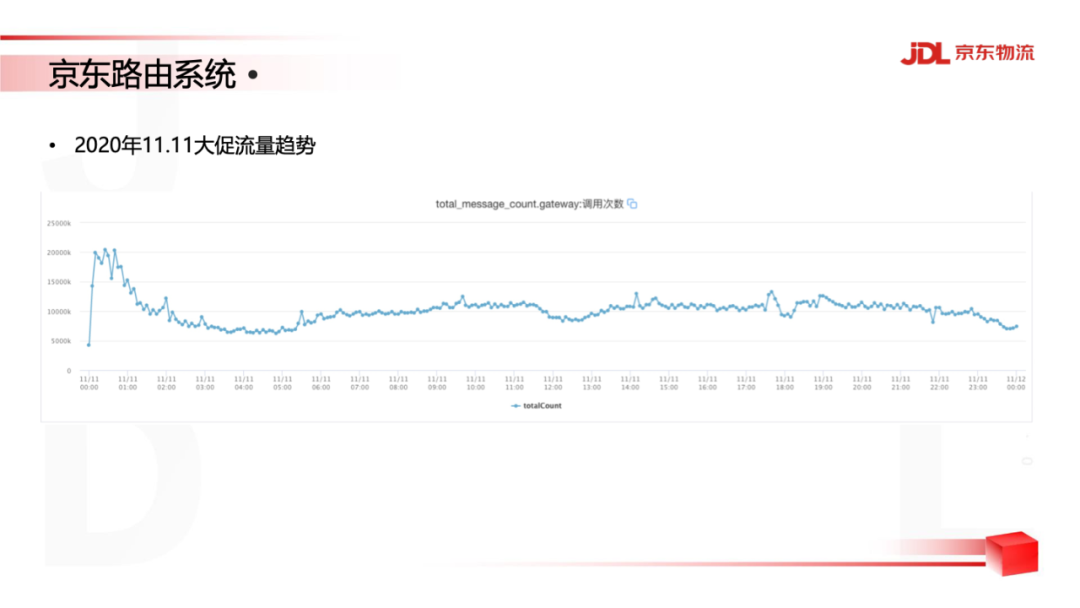This screenshot has height=608, width=1080.
Task: Click the 5000k y-axis label
Action: (61, 342)
